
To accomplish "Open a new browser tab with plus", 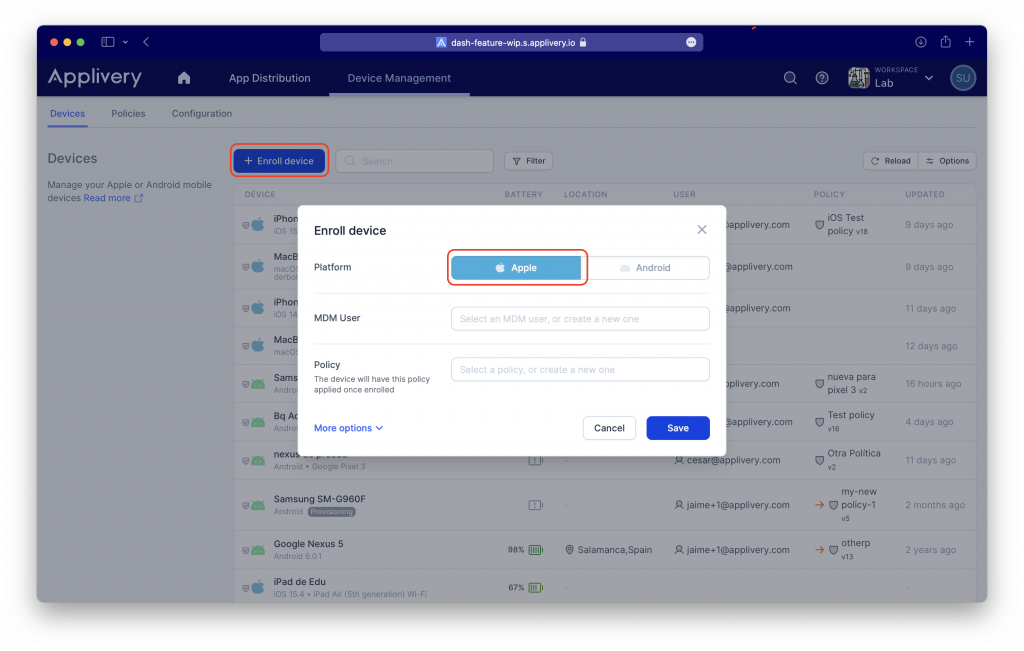I will coord(970,42).
